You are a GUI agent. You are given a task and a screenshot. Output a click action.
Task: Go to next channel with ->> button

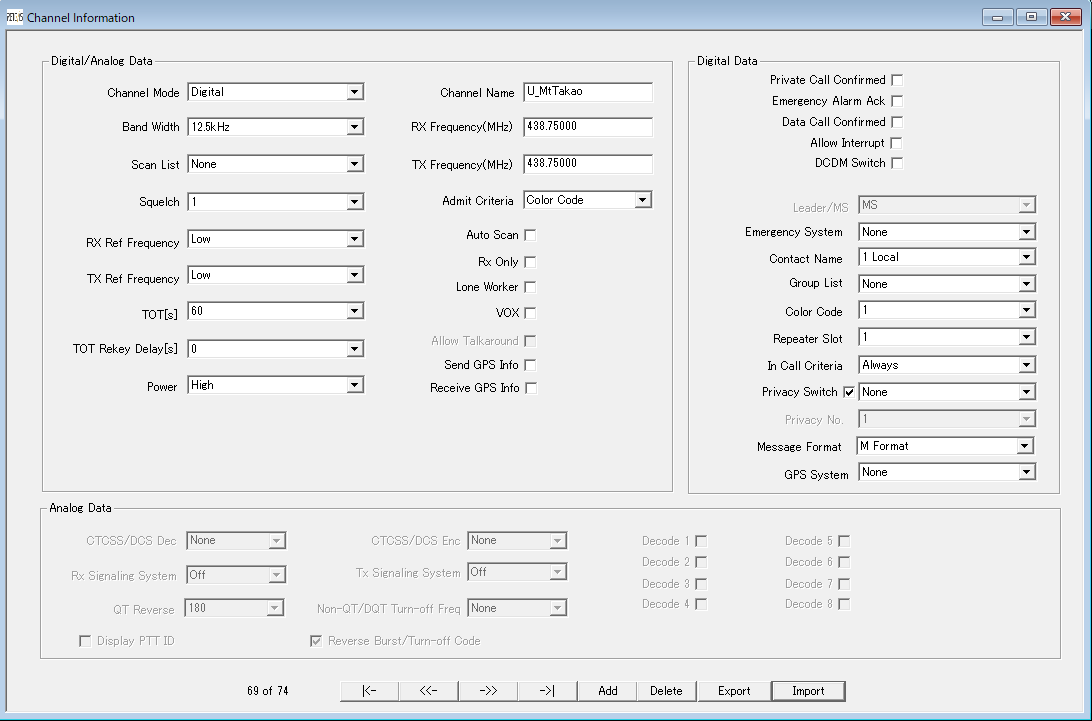pyautogui.click(x=488, y=691)
